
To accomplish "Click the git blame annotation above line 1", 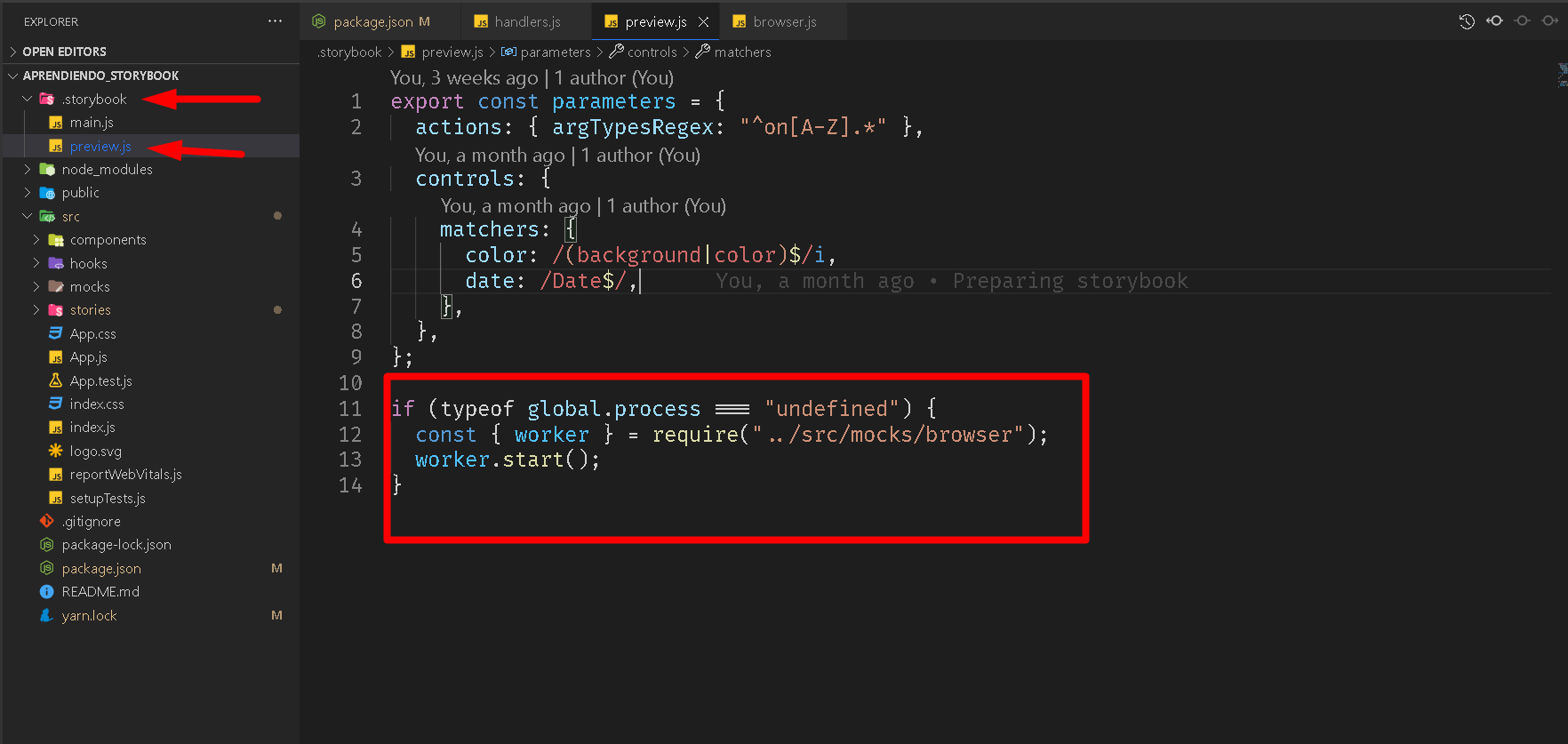I will pos(532,78).
